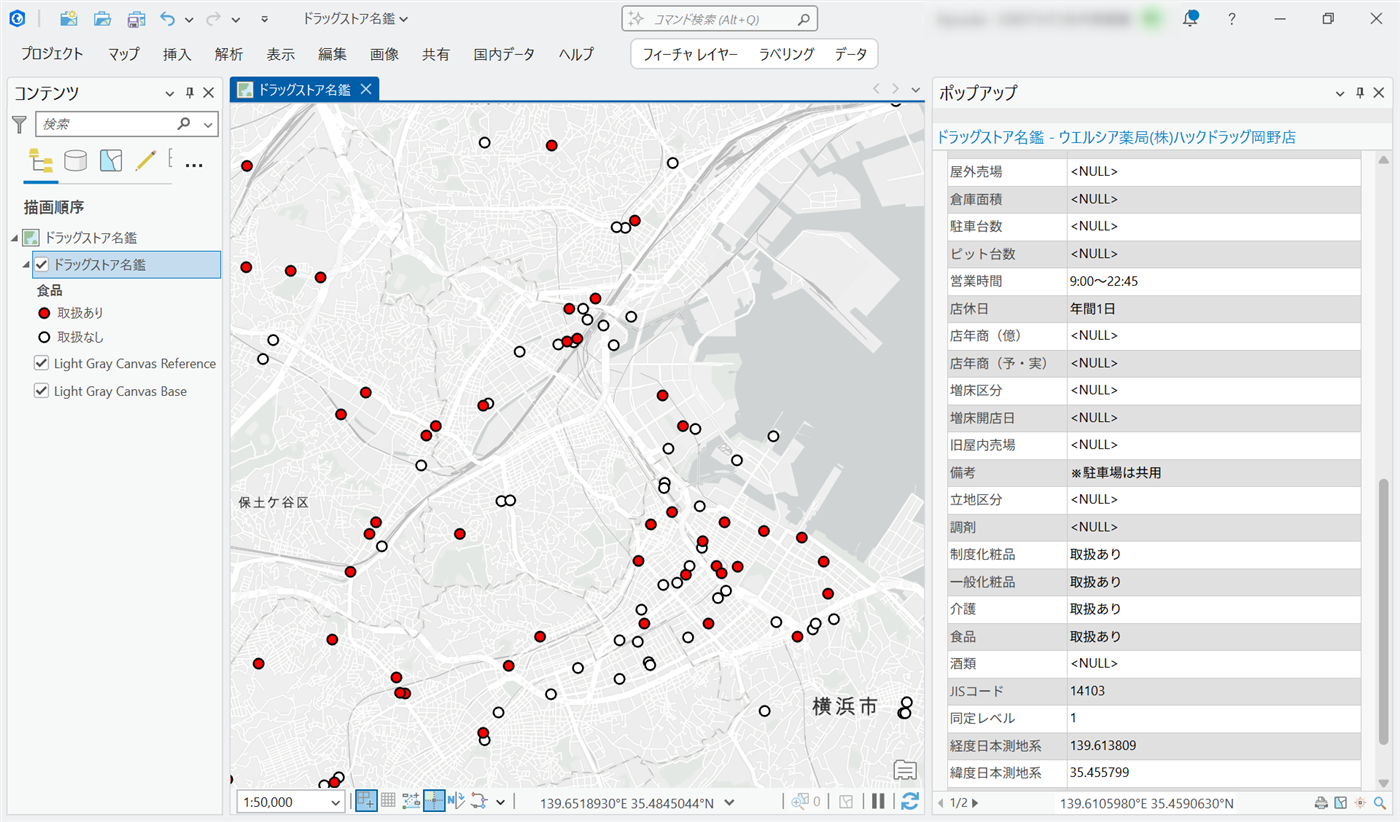Click the filter funnel icon in Contents
1400x822 pixels.
pos(19,124)
